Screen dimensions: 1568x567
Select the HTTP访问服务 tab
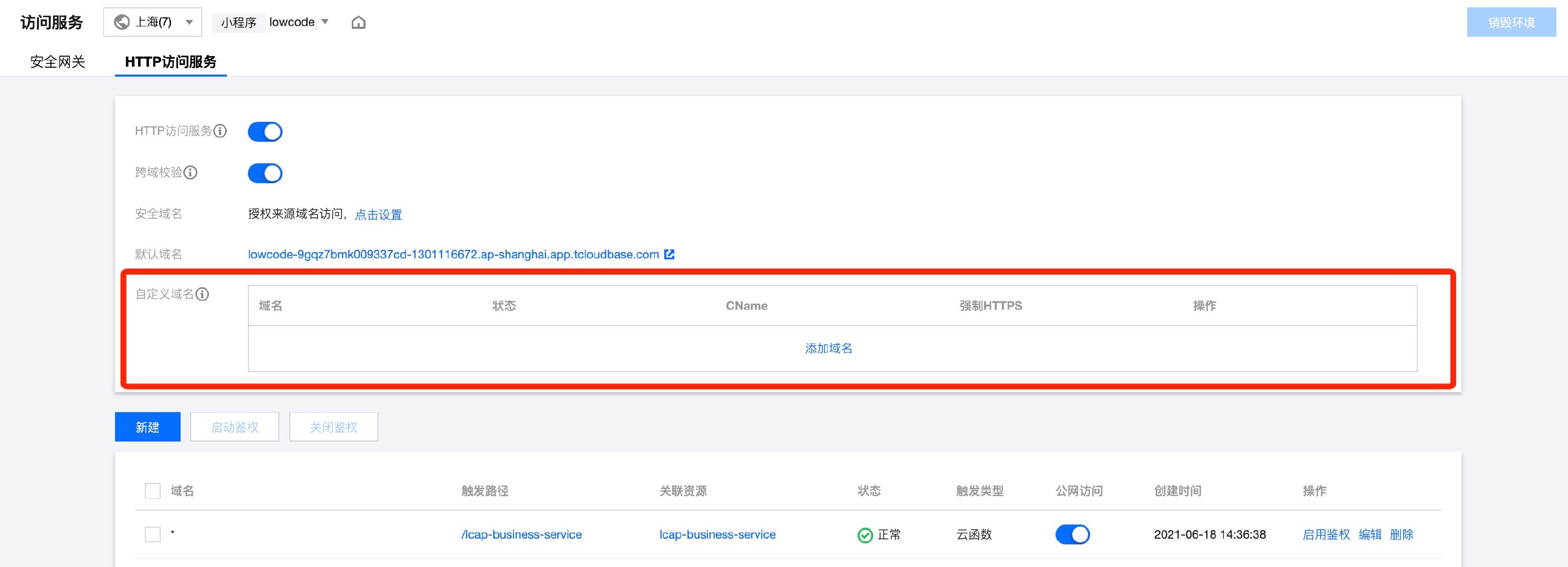pos(171,61)
